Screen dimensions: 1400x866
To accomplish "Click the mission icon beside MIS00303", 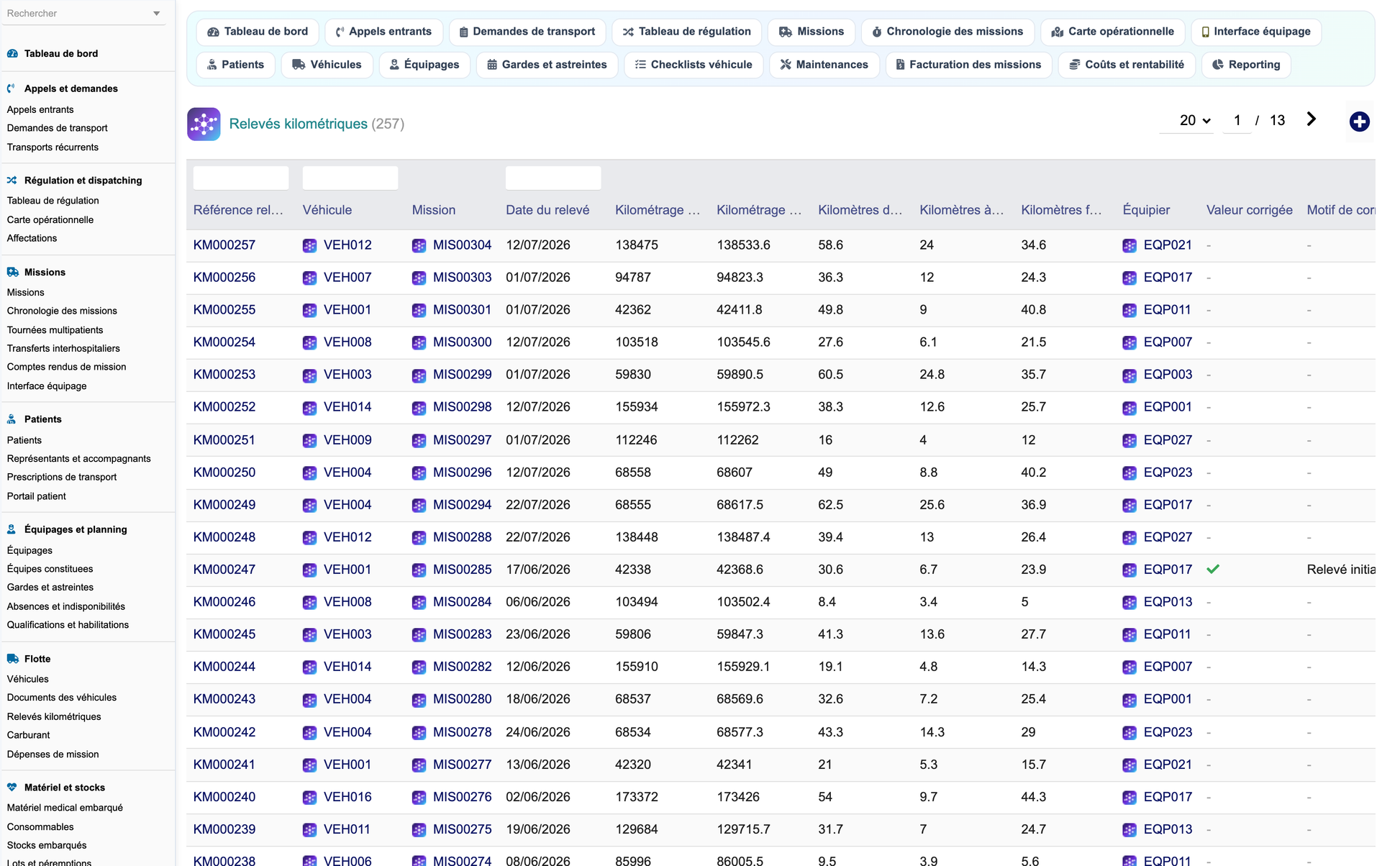I will point(419,278).
